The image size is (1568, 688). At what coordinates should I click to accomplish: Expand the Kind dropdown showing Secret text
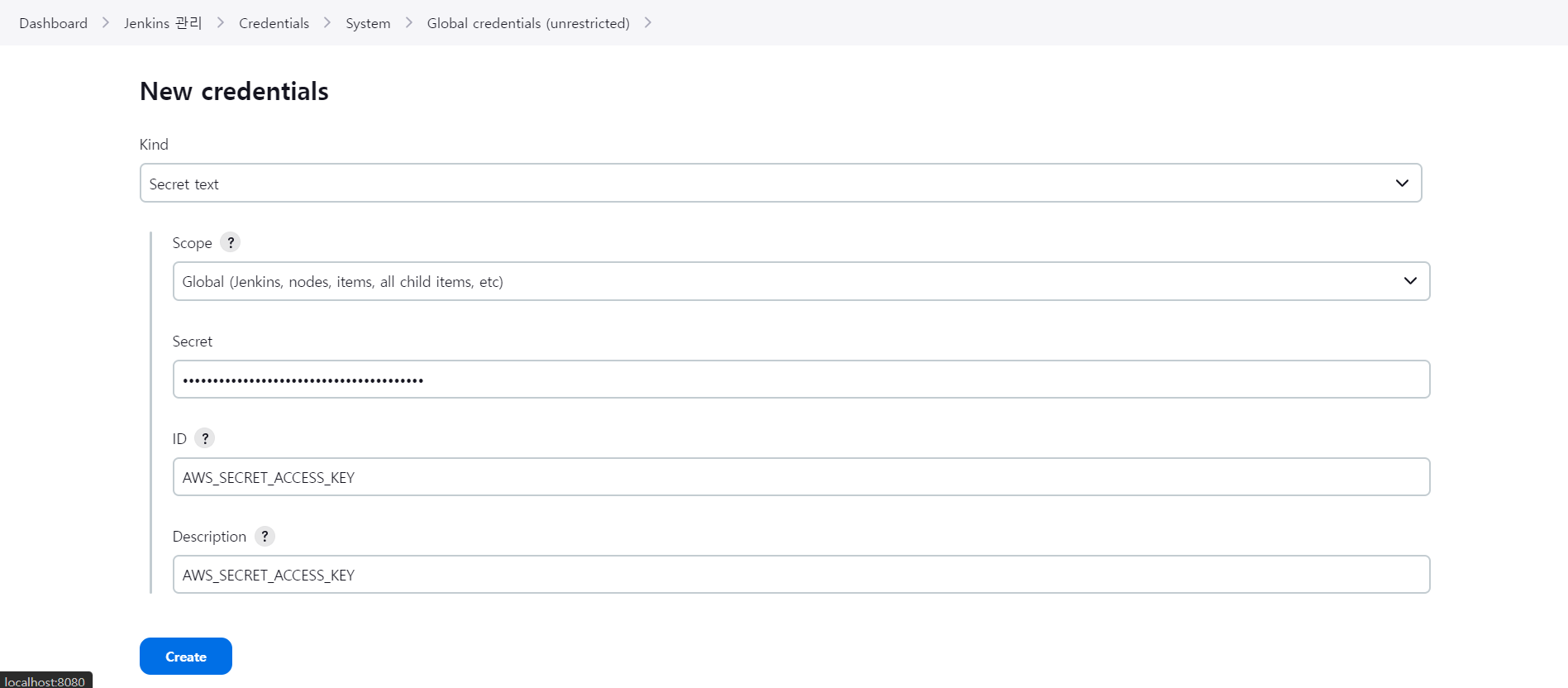coord(780,183)
